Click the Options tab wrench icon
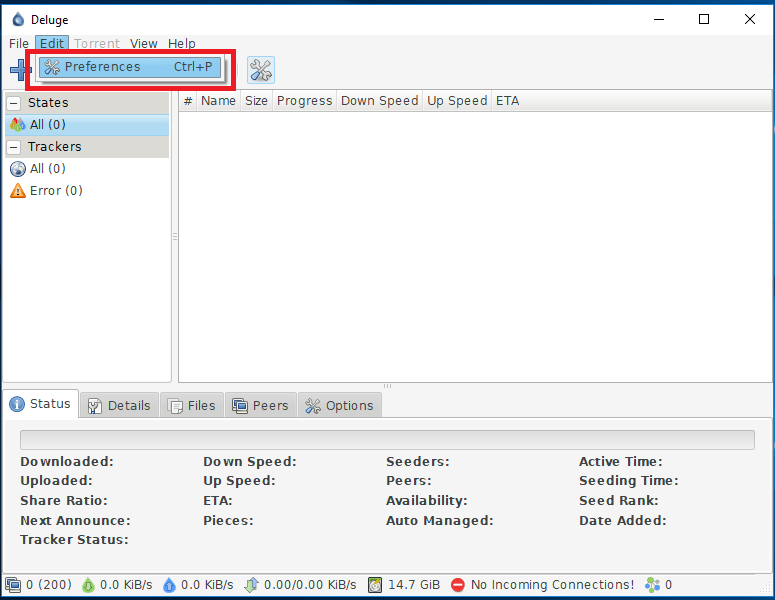775x600 pixels. point(313,406)
